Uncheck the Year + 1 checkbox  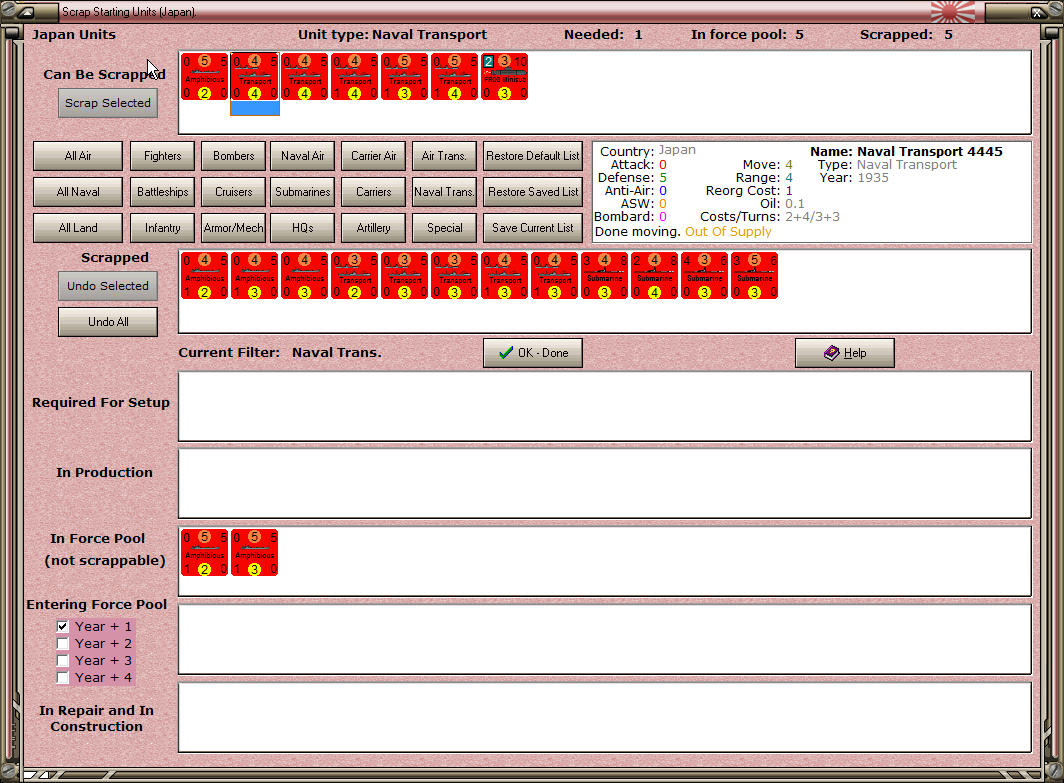pyautogui.click(x=62, y=626)
